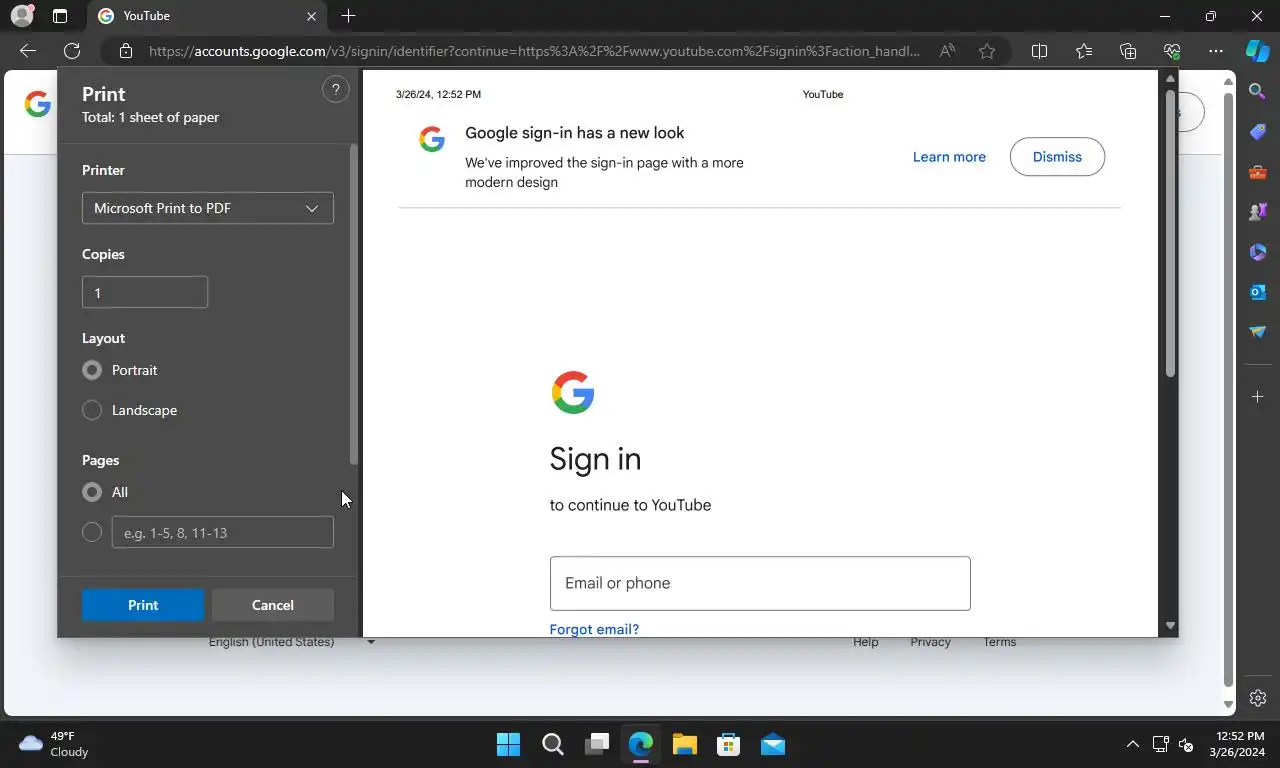Open the taskbar clock showing 12:52 PM
Screen dimensions: 1280x768
(1237, 744)
